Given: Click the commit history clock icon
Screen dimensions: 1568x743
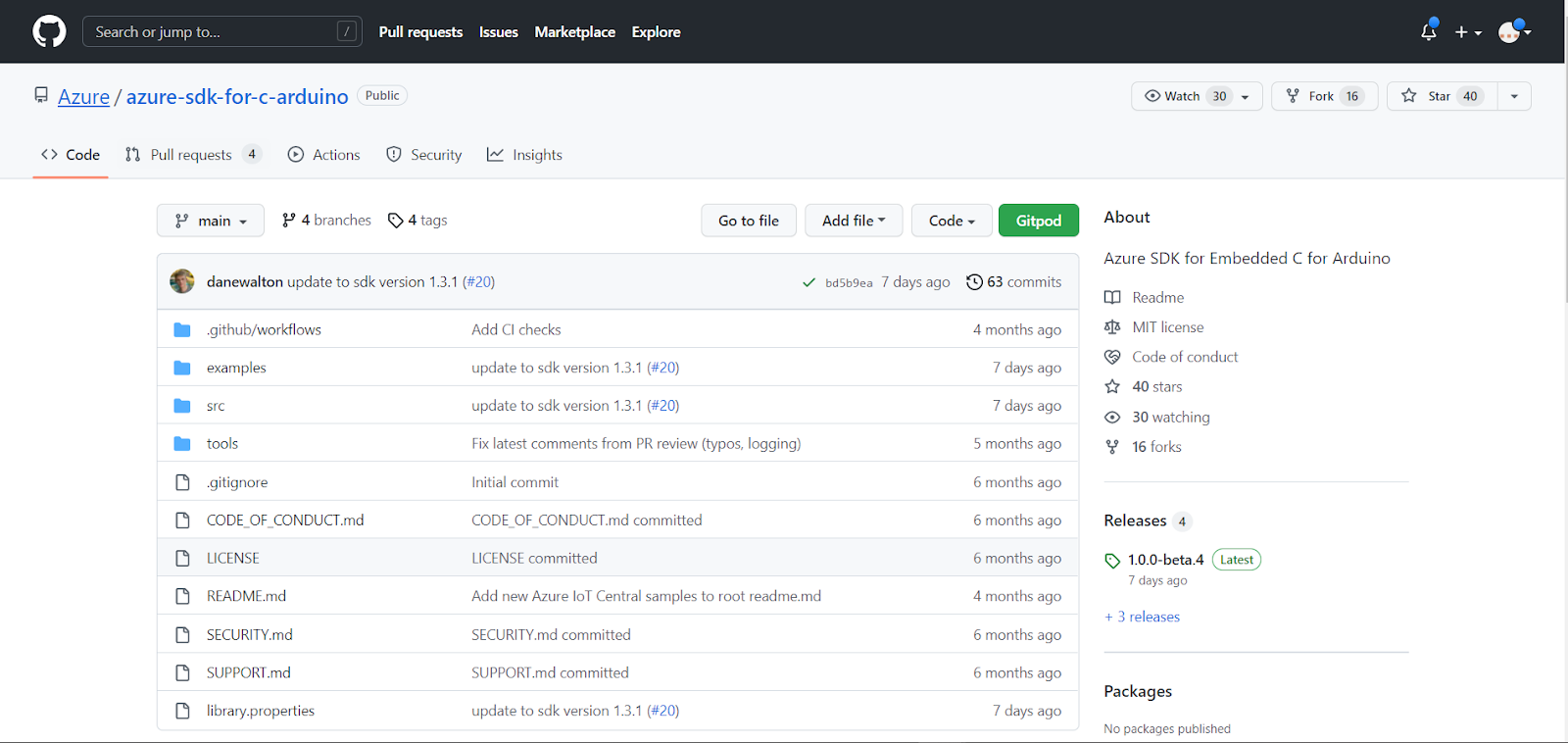Looking at the screenshot, I should [974, 282].
